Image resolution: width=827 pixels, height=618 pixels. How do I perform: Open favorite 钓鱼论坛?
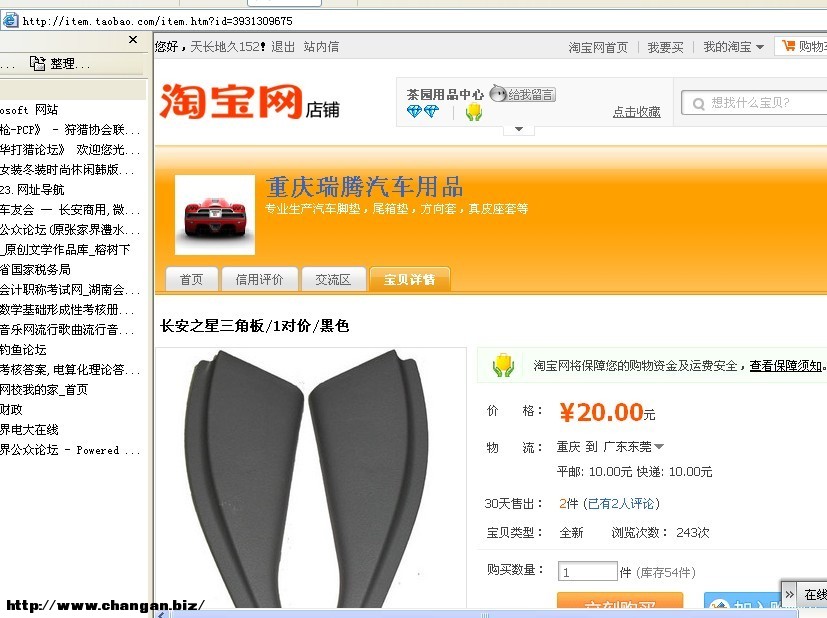(23, 350)
